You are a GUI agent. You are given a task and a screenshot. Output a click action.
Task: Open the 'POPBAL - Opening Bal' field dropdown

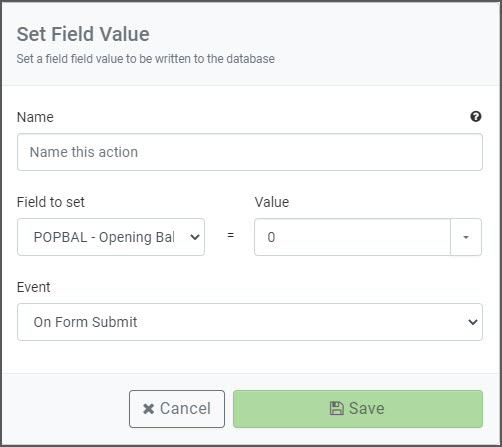111,237
